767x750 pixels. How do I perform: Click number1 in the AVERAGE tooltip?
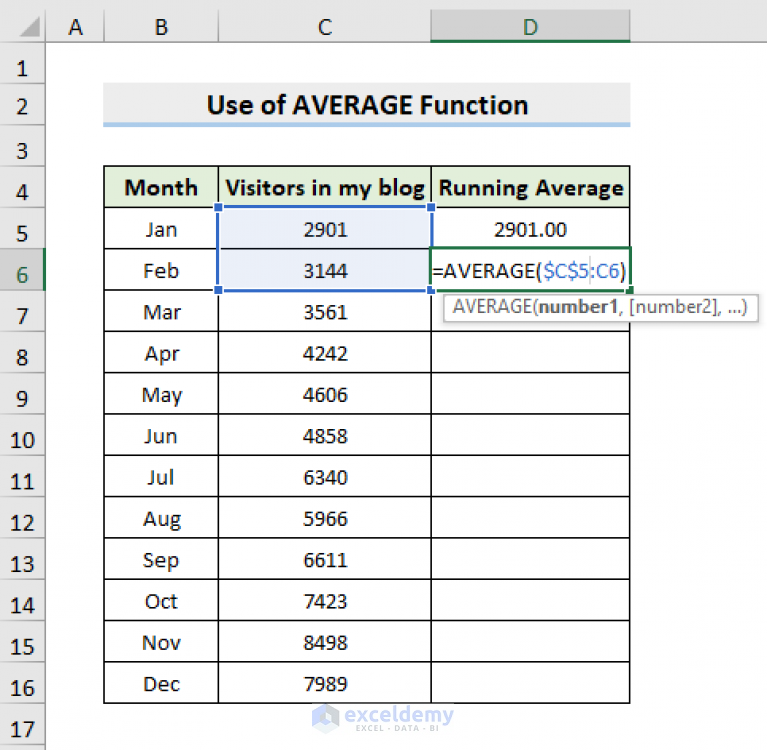tap(578, 307)
